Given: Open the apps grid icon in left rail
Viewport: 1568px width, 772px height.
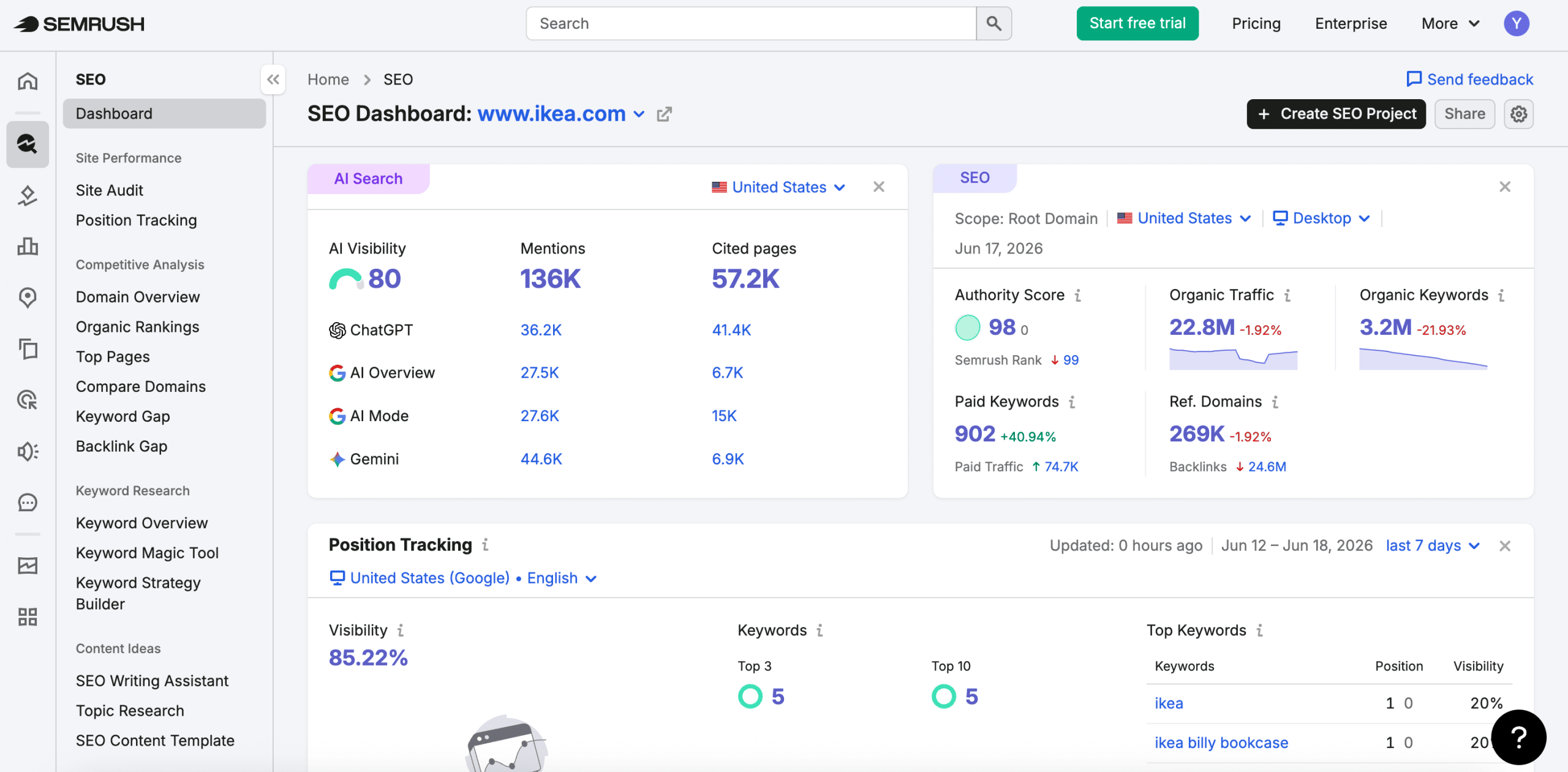Looking at the screenshot, I should 28,616.
